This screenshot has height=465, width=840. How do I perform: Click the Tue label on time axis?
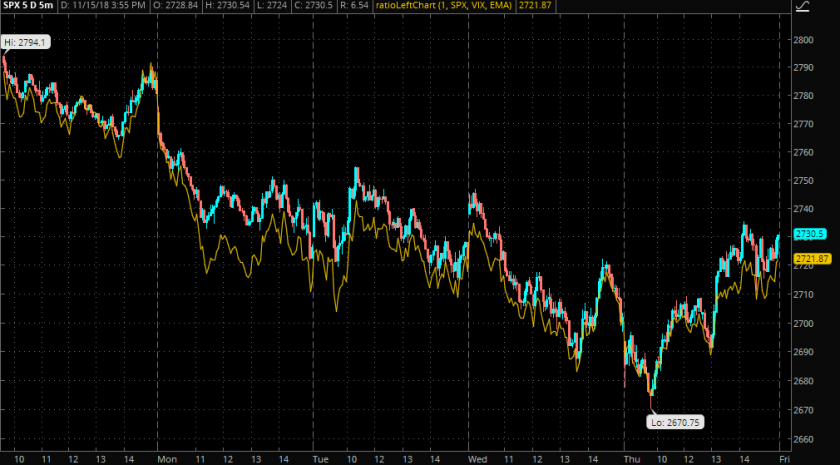(320, 458)
